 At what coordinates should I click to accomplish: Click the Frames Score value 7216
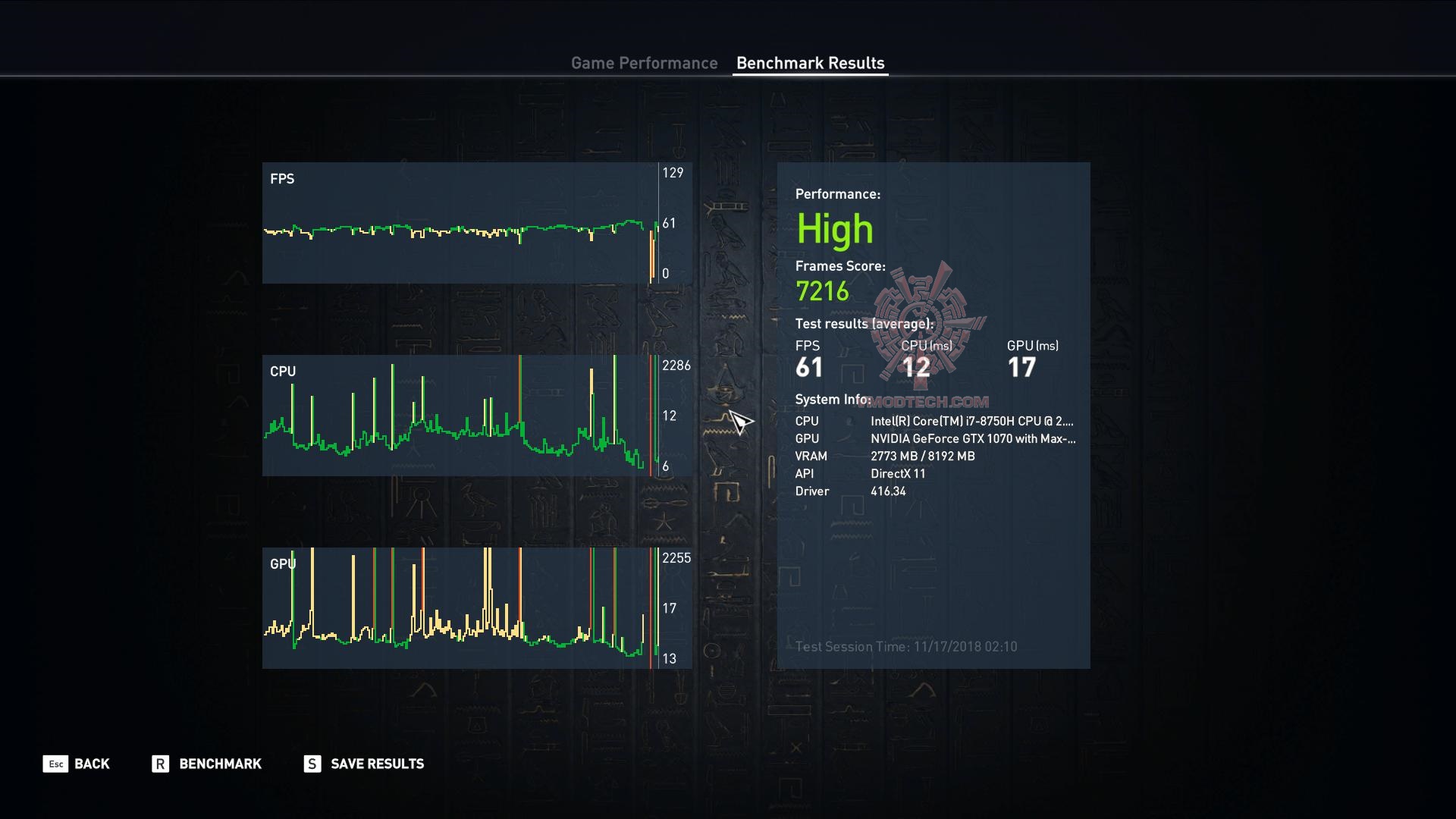[822, 291]
